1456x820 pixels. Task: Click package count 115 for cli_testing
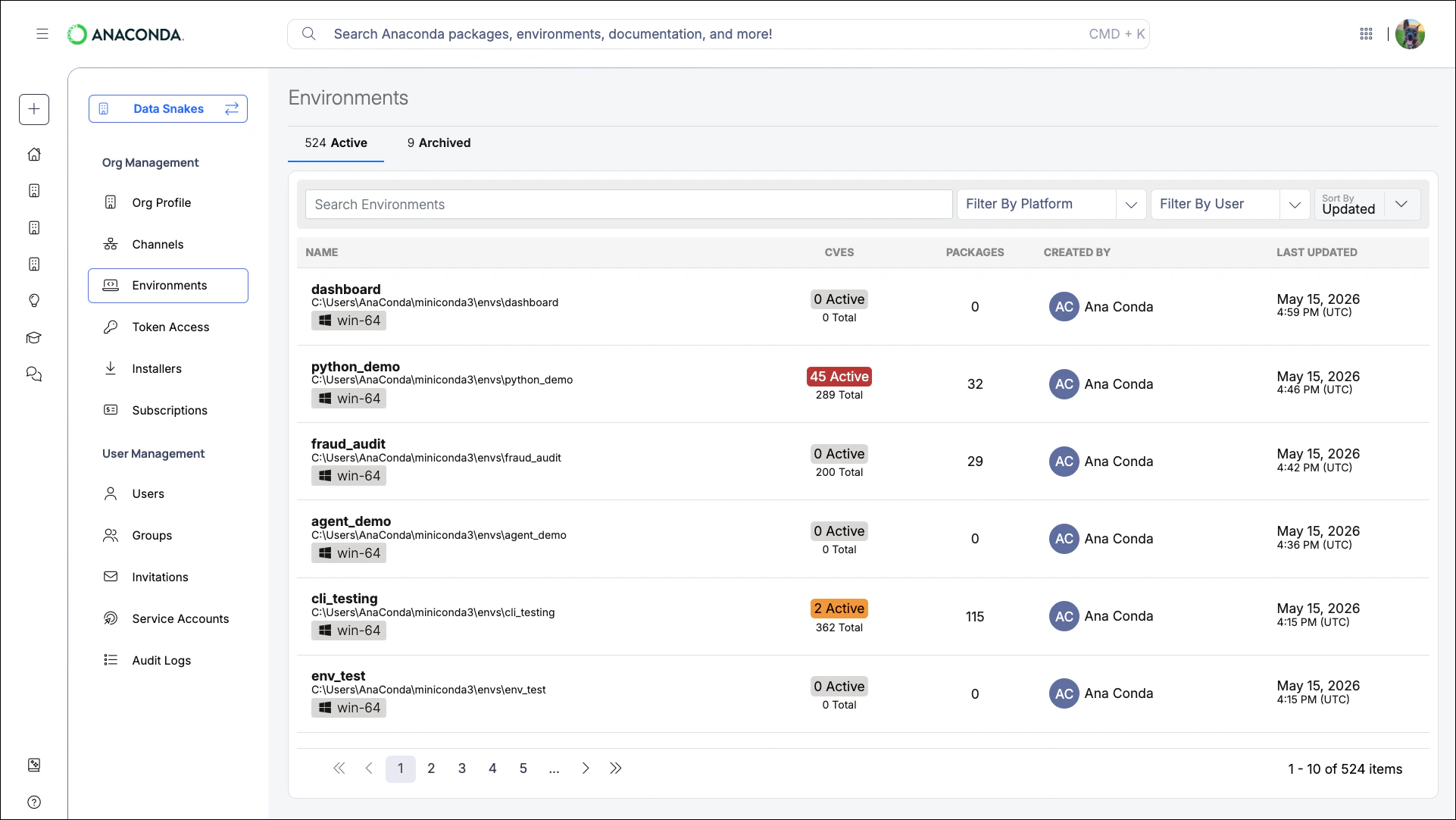coord(975,617)
